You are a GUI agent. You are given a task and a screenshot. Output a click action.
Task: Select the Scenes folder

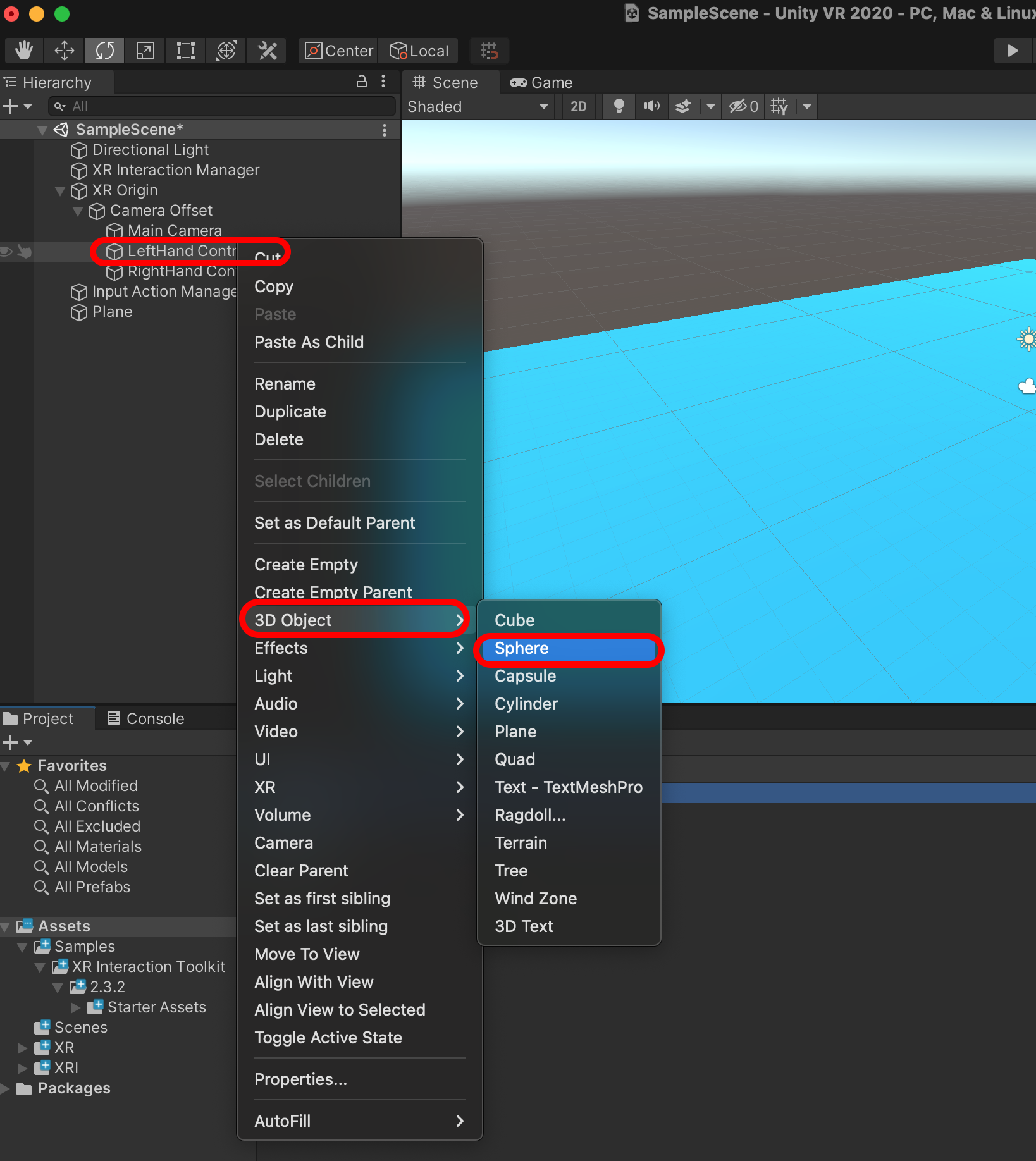point(71,1028)
